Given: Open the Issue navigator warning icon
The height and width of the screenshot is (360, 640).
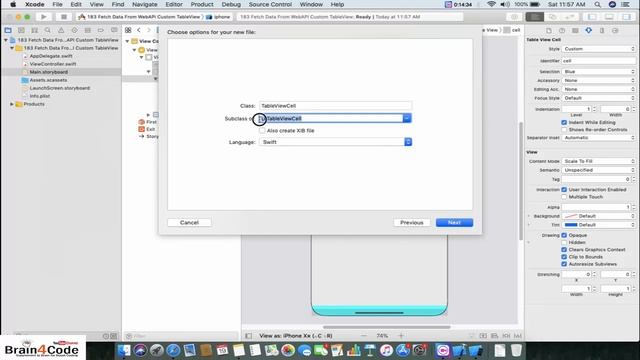Looking at the screenshot, I should pos(61,30).
